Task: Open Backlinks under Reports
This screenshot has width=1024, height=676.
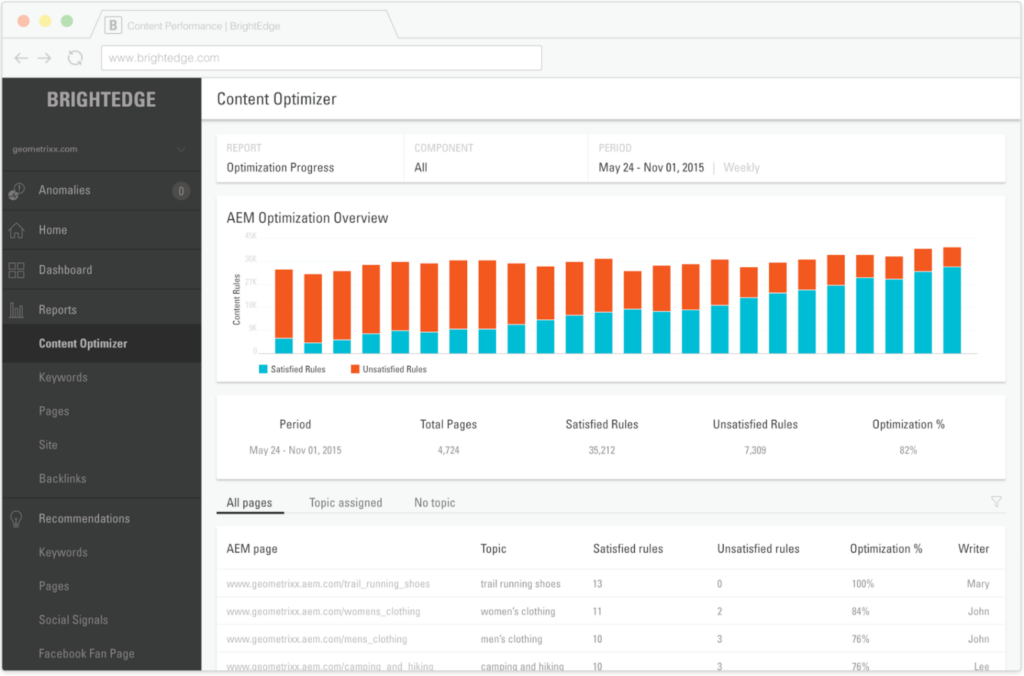Action: (62, 479)
